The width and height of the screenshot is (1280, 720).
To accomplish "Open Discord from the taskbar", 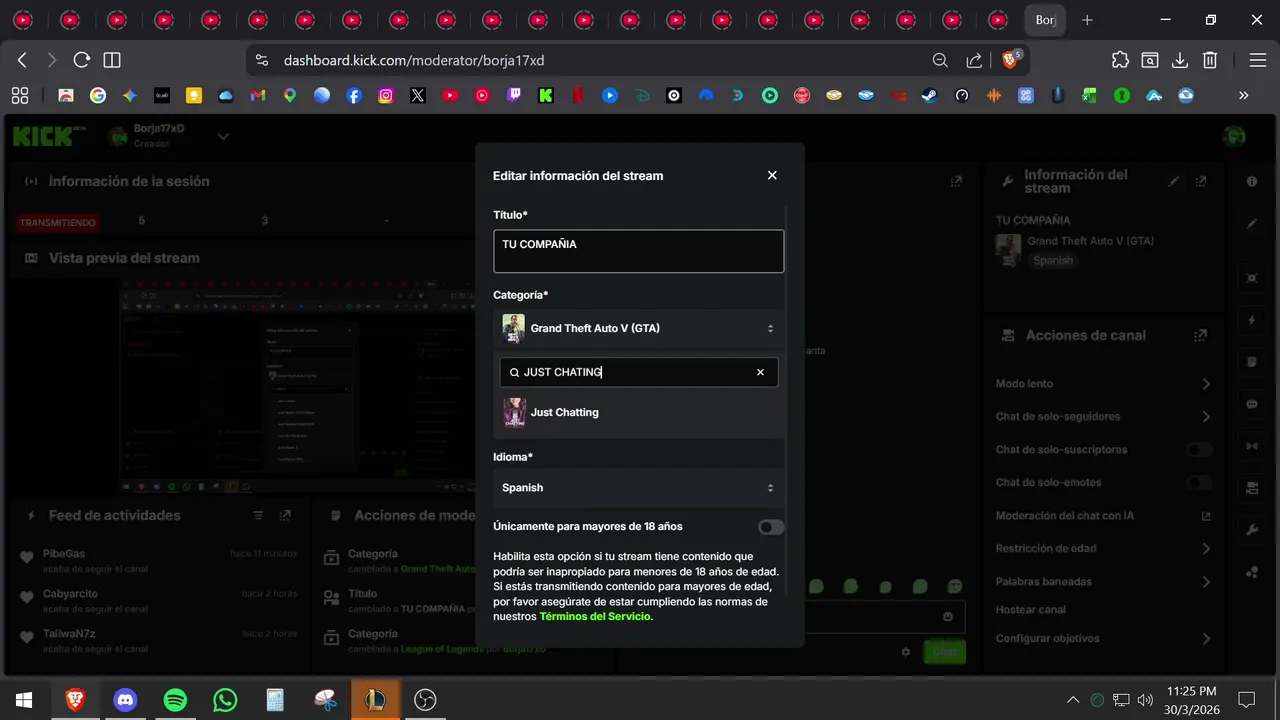I will [125, 699].
